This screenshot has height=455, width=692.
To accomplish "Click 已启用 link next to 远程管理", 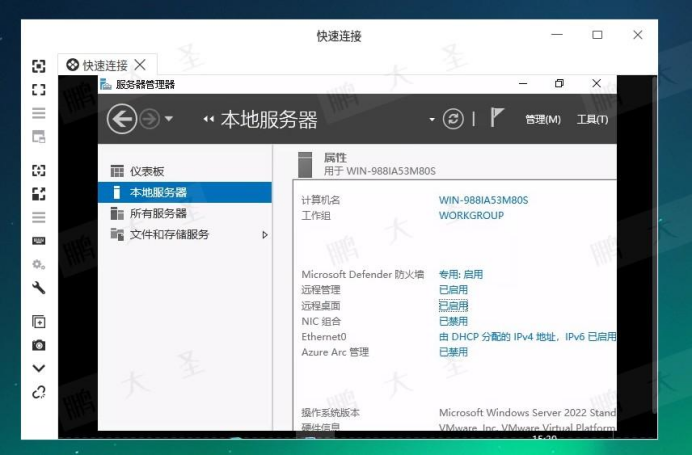I will point(453,290).
